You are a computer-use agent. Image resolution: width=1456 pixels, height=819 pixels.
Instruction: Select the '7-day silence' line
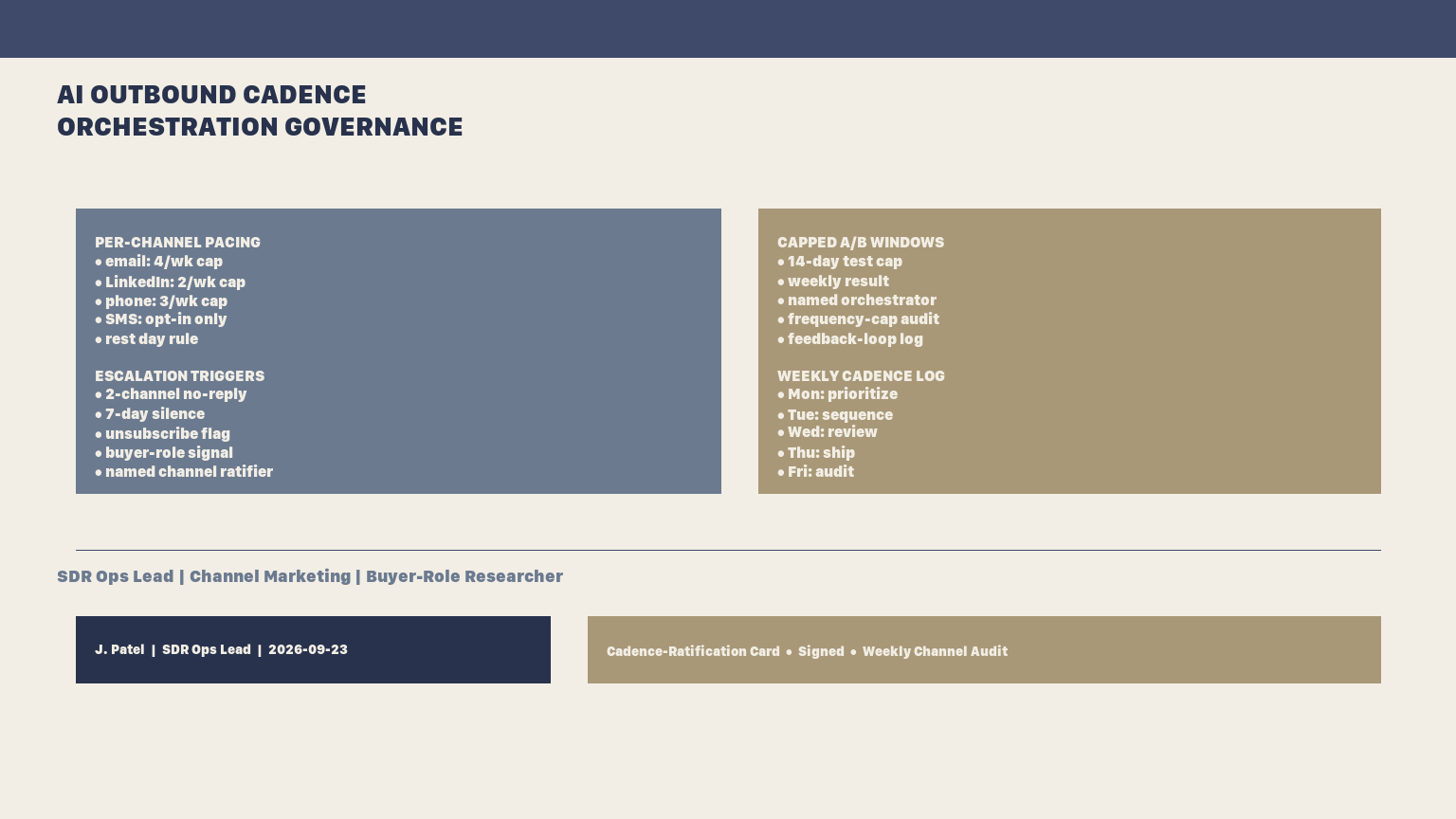(x=150, y=414)
